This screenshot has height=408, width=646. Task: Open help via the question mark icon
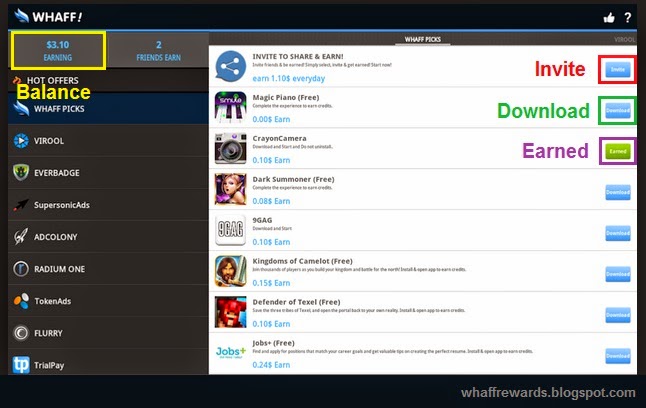[x=627, y=17]
